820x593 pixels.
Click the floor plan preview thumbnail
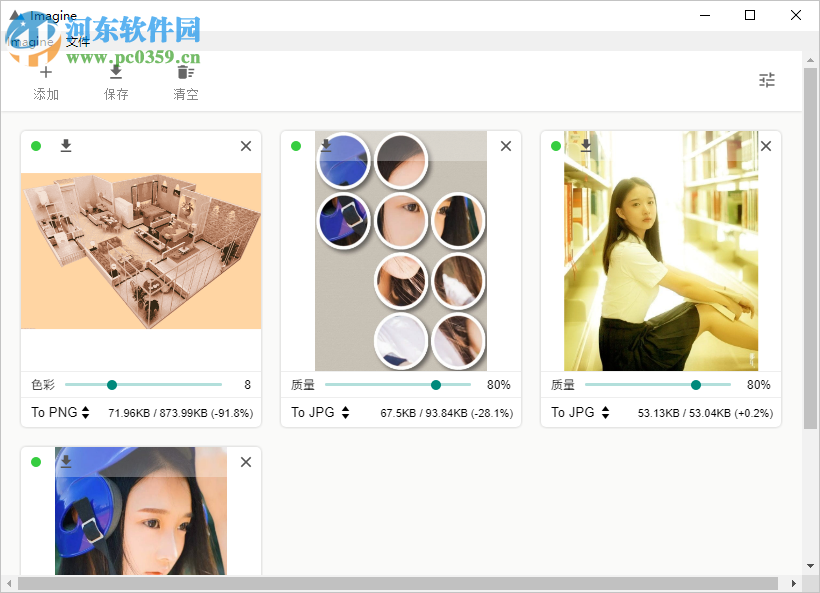click(x=141, y=251)
